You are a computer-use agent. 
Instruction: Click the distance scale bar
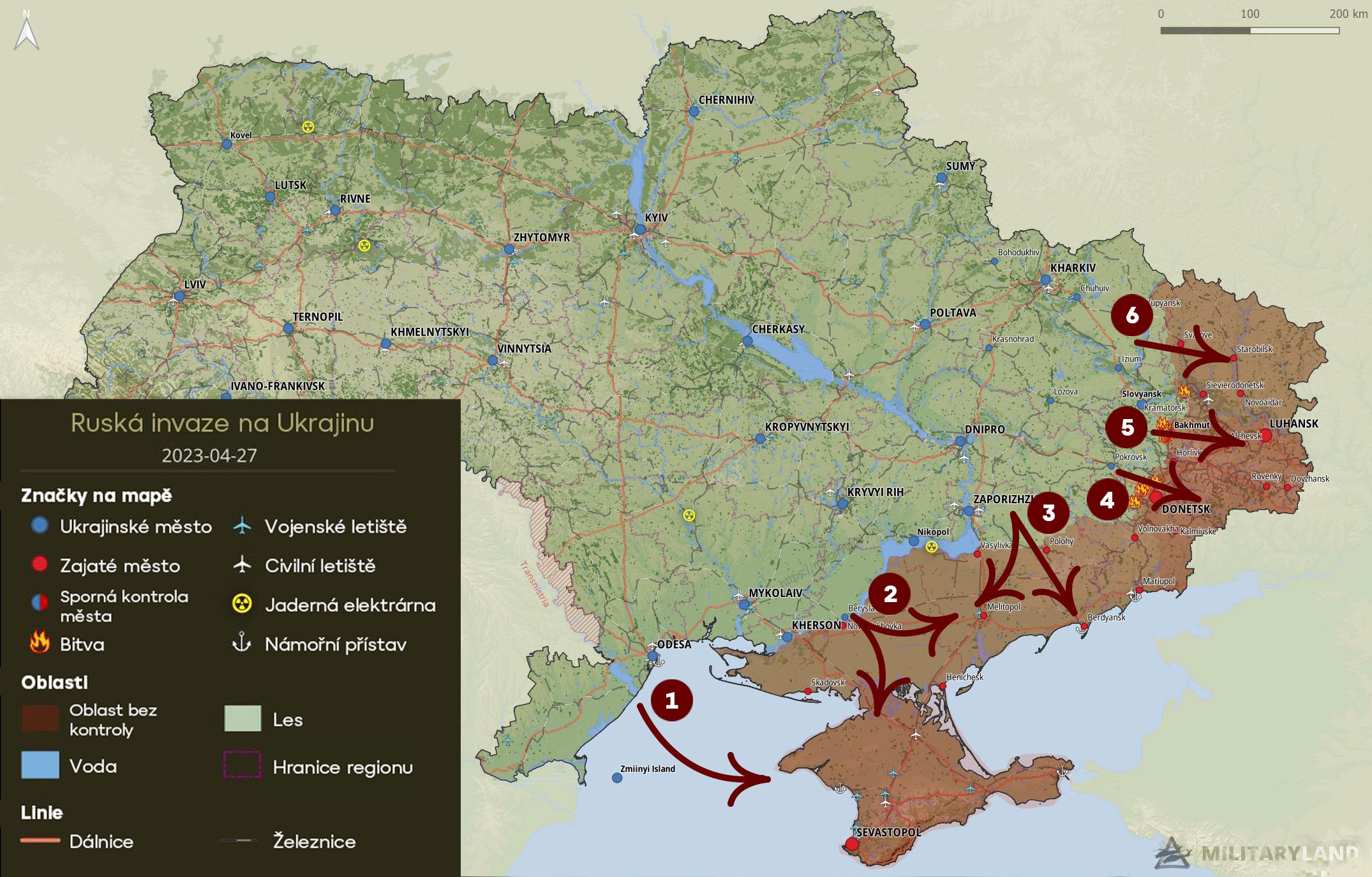(x=1249, y=31)
